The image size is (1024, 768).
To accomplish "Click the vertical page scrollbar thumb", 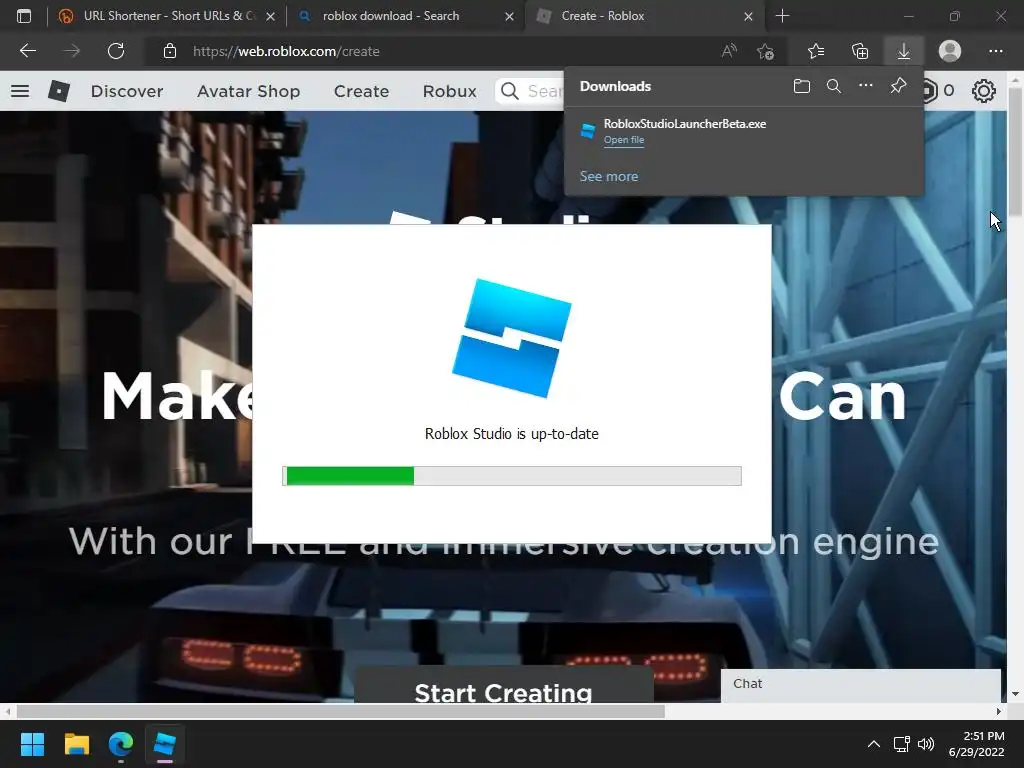I will pyautogui.click(x=1015, y=152).
